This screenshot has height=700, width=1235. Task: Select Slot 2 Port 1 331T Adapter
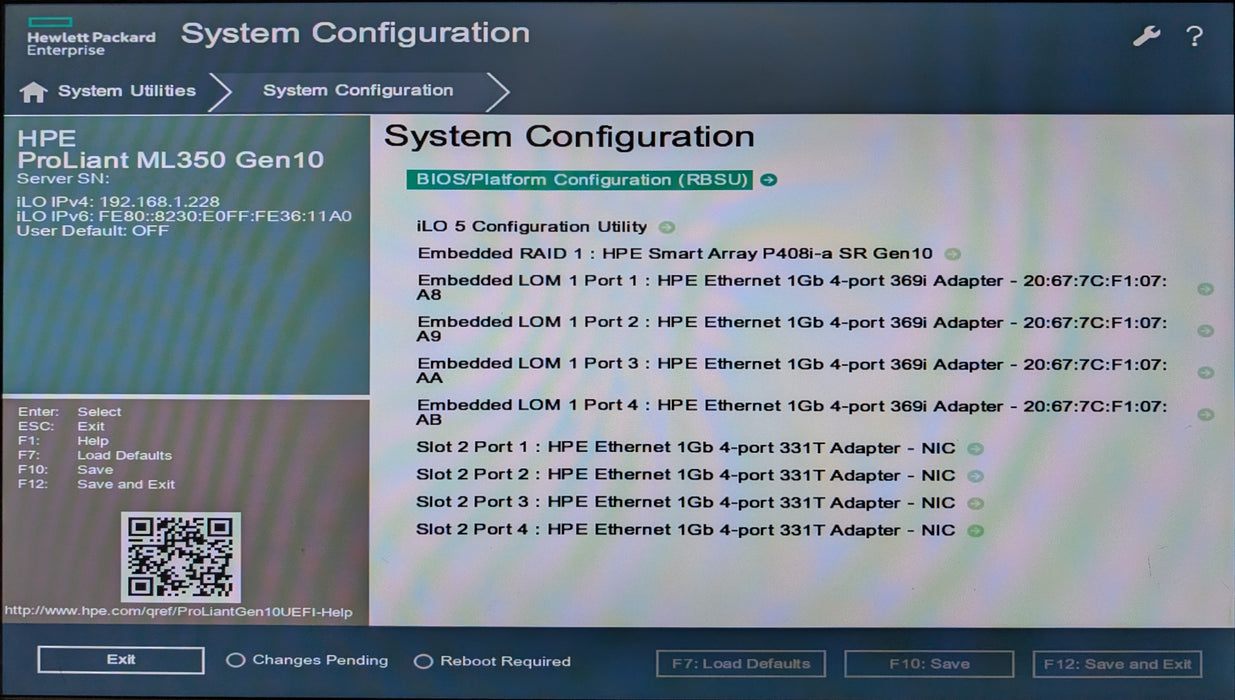tap(686, 448)
